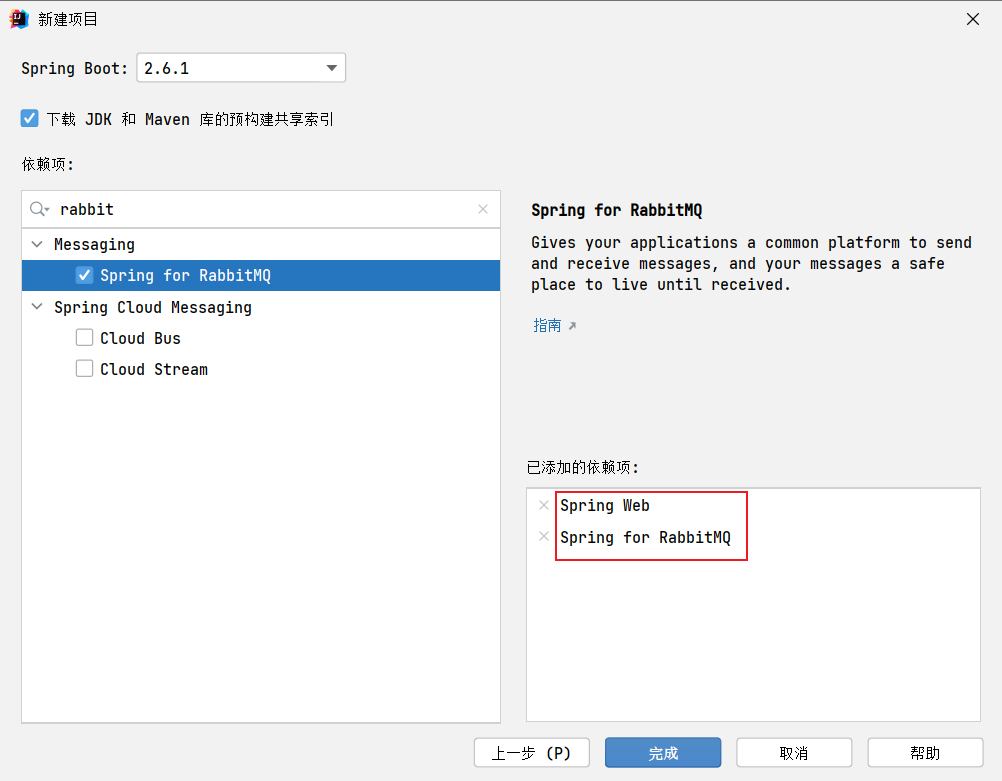Click the IntelliJ IDEA logo icon
This screenshot has width=1002, height=781.
point(19,19)
